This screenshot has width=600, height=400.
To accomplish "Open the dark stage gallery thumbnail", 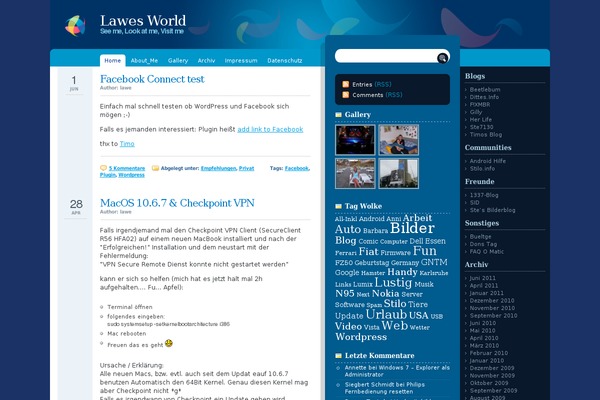I will pos(355,140).
